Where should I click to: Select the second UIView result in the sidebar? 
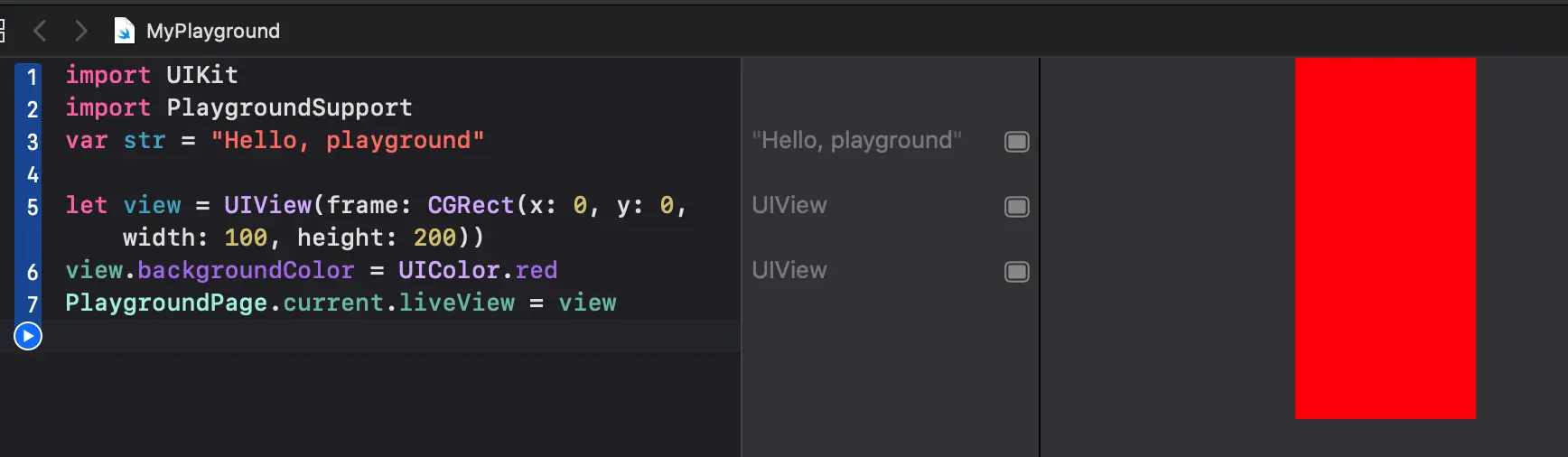pyautogui.click(x=789, y=271)
